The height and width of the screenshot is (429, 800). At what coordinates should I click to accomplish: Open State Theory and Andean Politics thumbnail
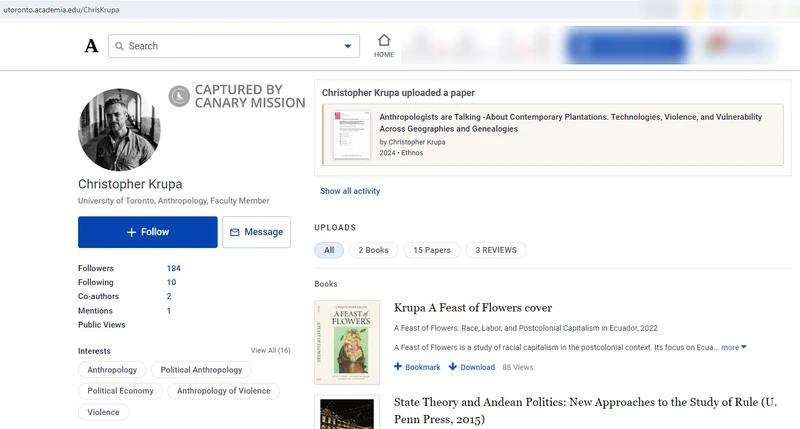click(x=347, y=412)
